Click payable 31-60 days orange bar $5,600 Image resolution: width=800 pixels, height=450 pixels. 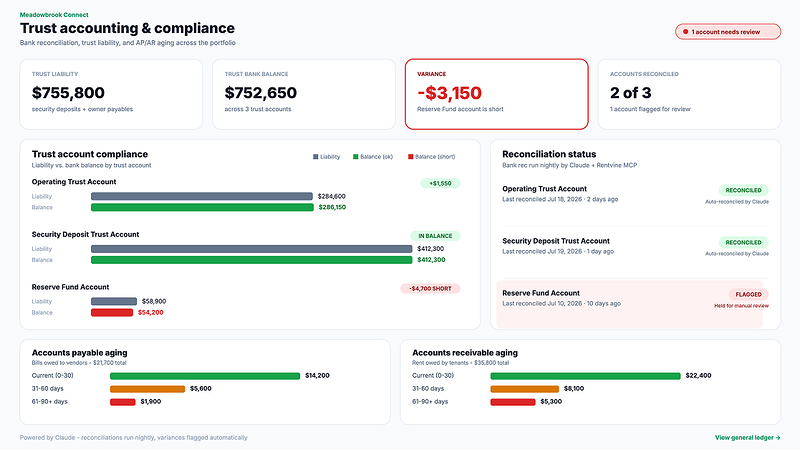coord(147,389)
